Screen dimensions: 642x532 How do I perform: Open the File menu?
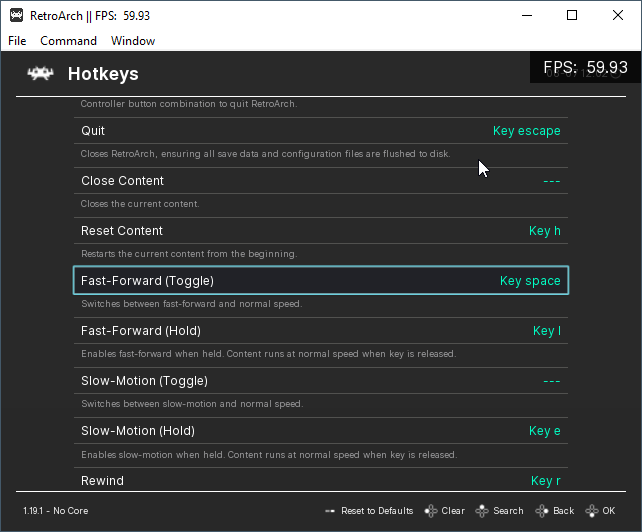point(17,41)
